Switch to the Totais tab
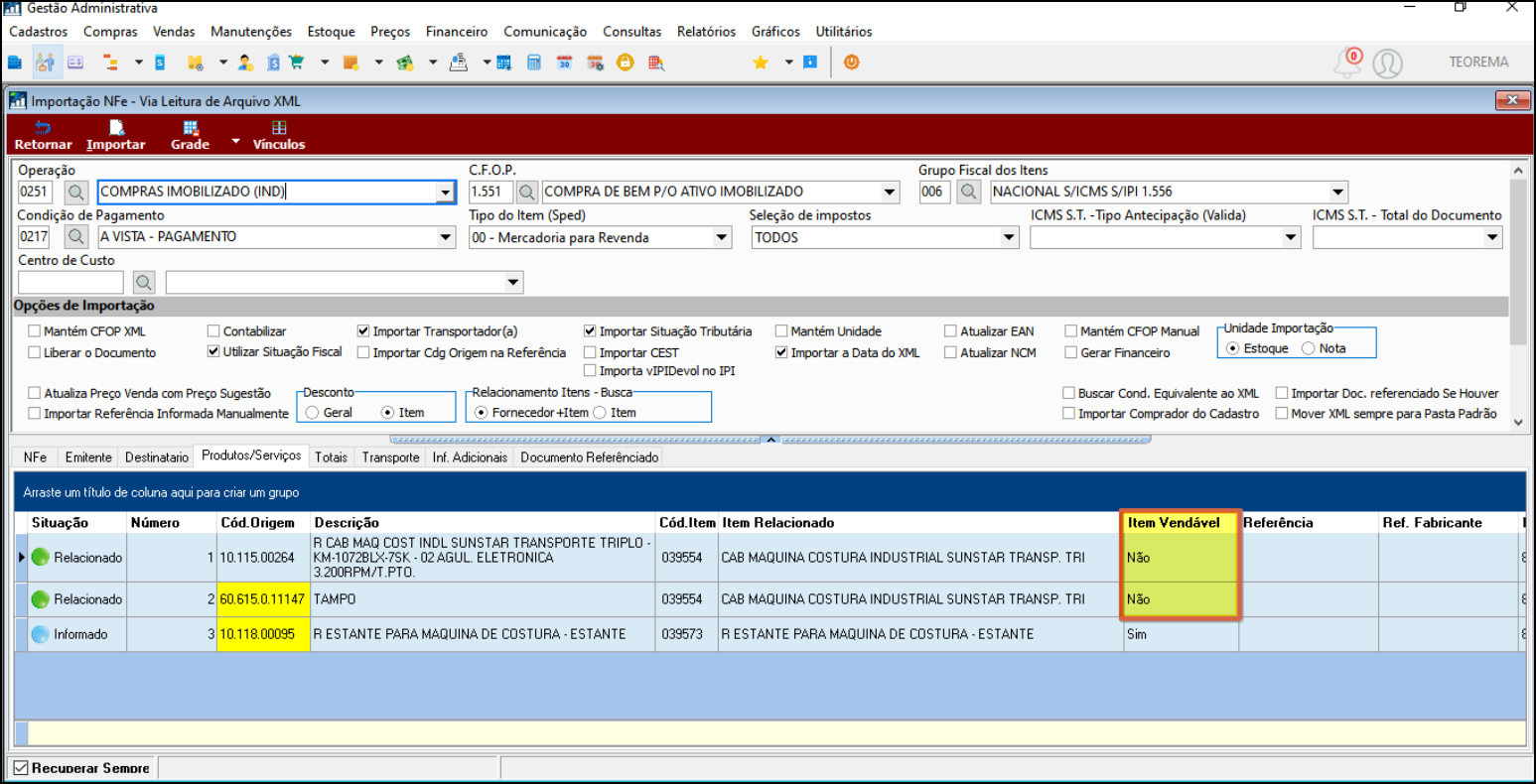The width and height of the screenshot is (1536, 784). tap(331, 457)
